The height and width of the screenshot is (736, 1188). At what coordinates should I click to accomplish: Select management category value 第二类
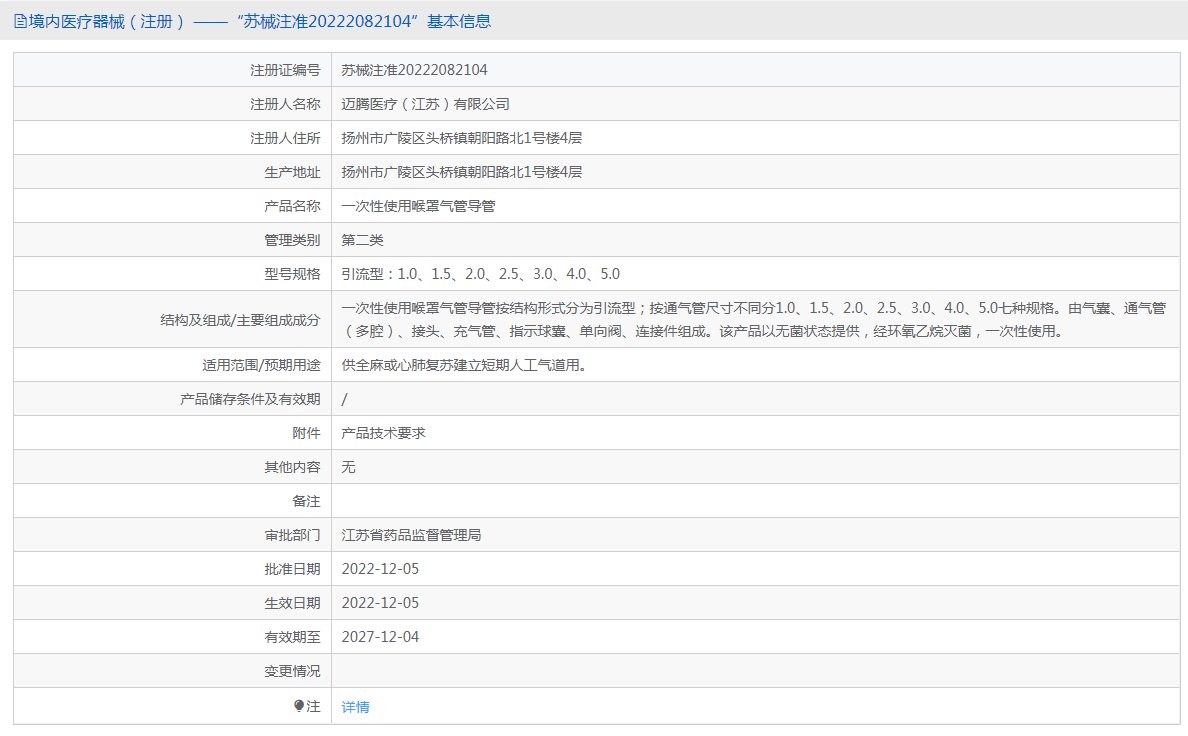point(362,240)
